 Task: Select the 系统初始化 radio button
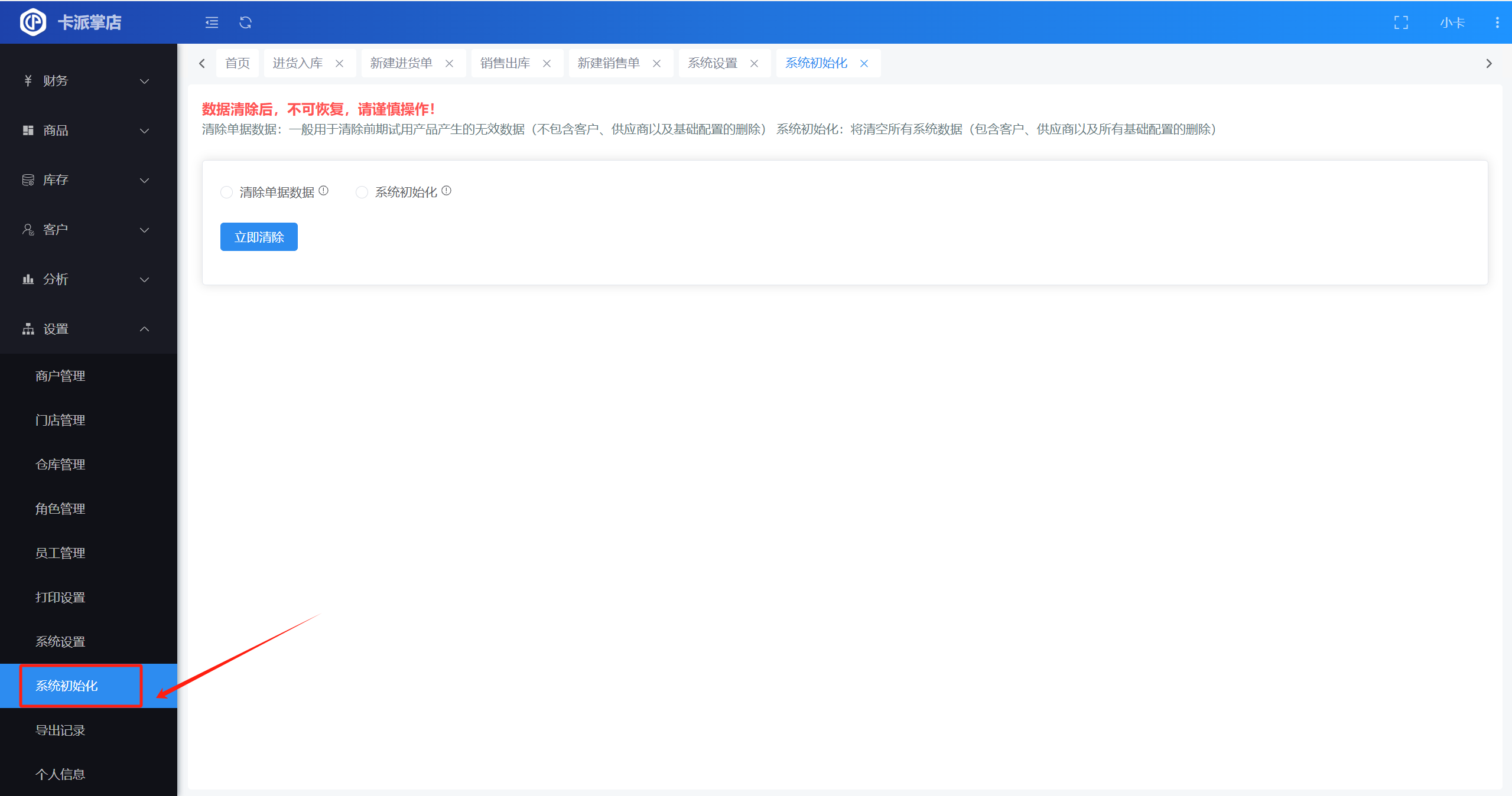tap(362, 193)
